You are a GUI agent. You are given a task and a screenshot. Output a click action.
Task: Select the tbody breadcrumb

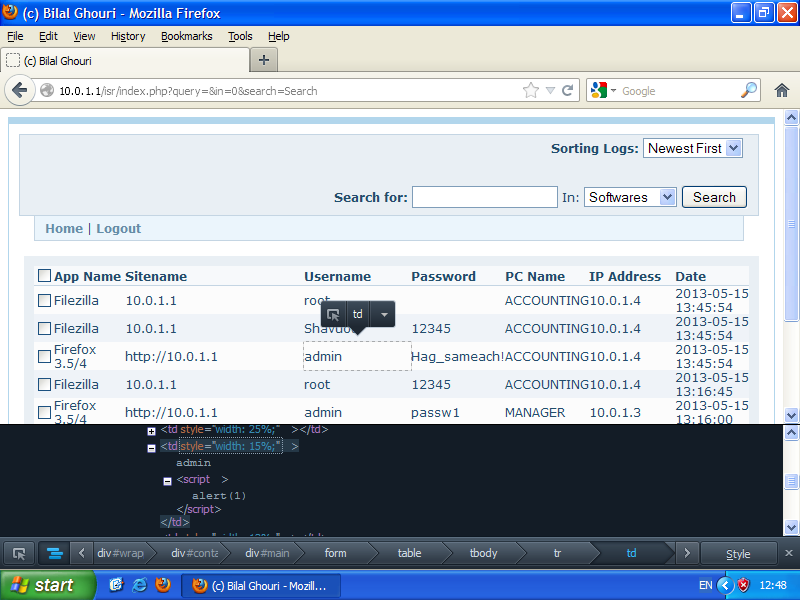pyautogui.click(x=483, y=553)
